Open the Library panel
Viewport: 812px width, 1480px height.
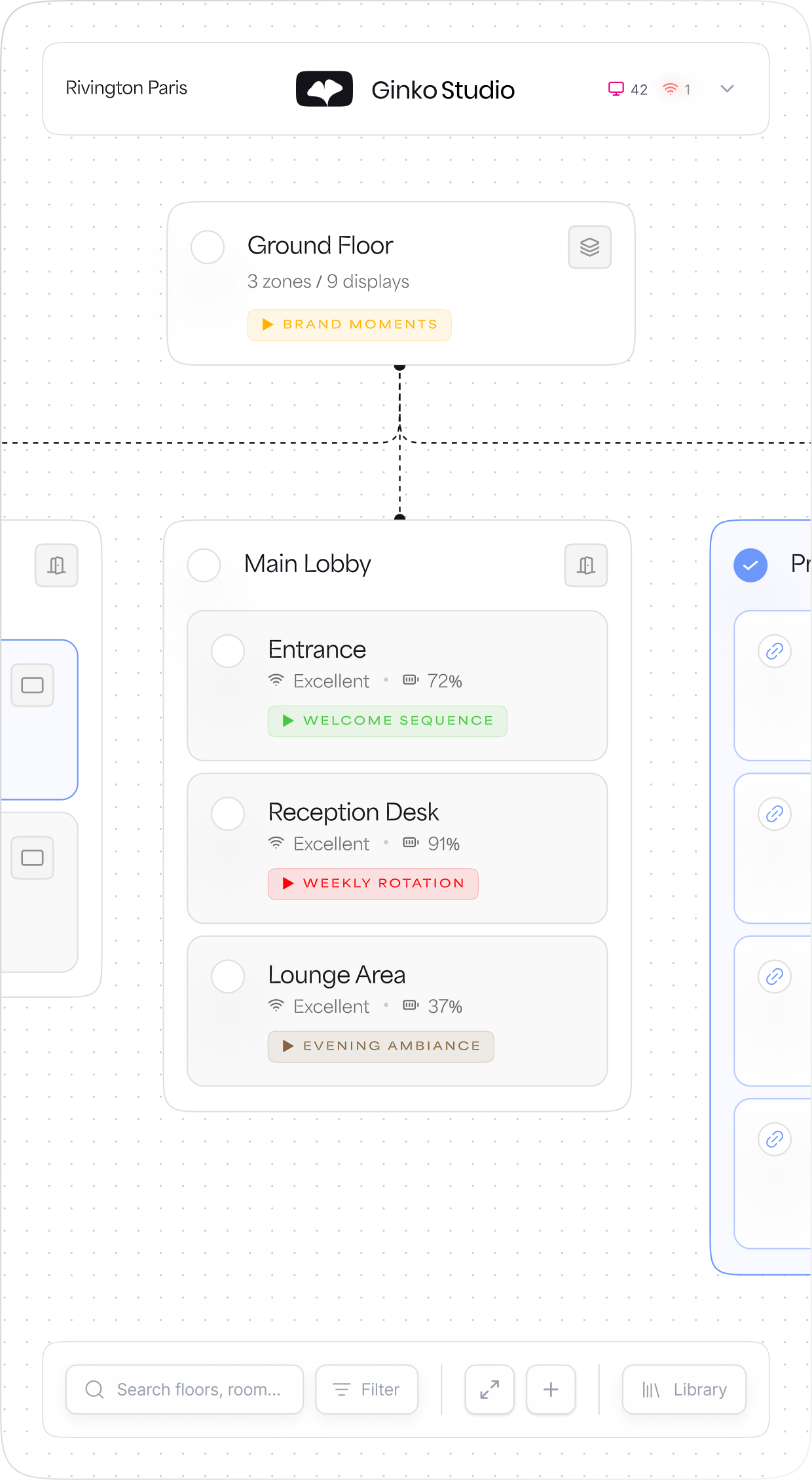(x=684, y=1389)
